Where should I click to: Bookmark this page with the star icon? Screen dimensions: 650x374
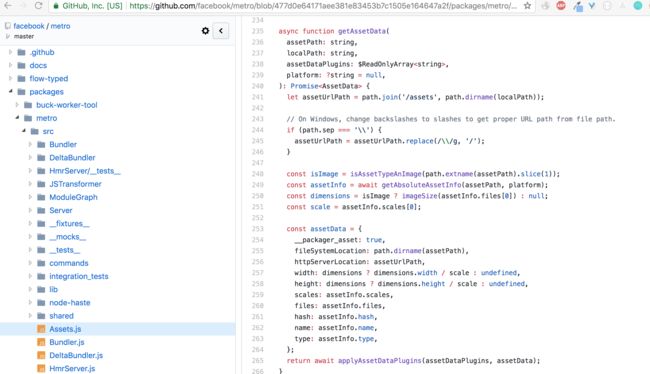click(527, 6)
